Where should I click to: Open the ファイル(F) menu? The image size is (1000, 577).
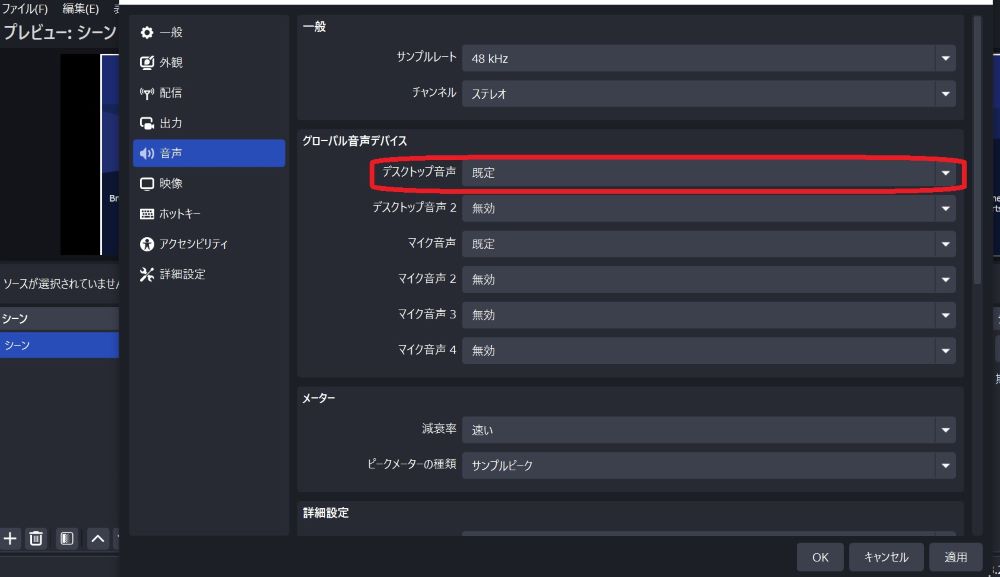click(x=25, y=9)
